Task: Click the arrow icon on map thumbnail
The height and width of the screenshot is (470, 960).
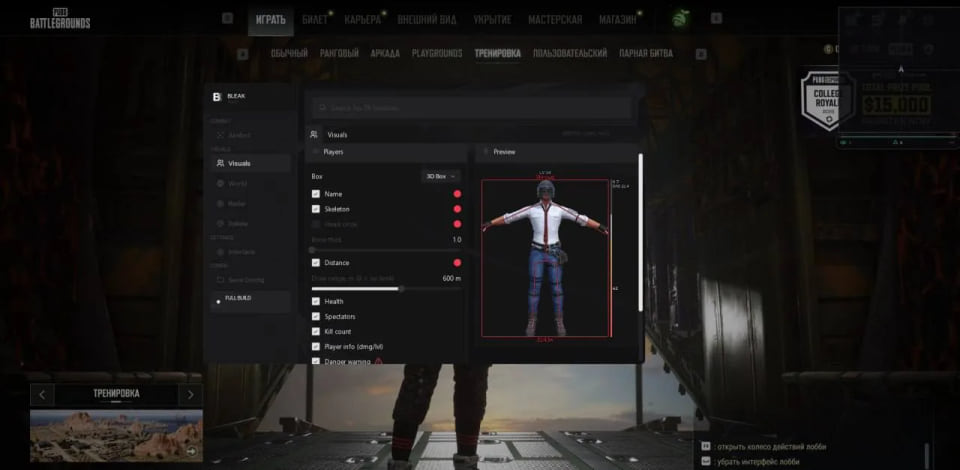Action: pos(192,452)
